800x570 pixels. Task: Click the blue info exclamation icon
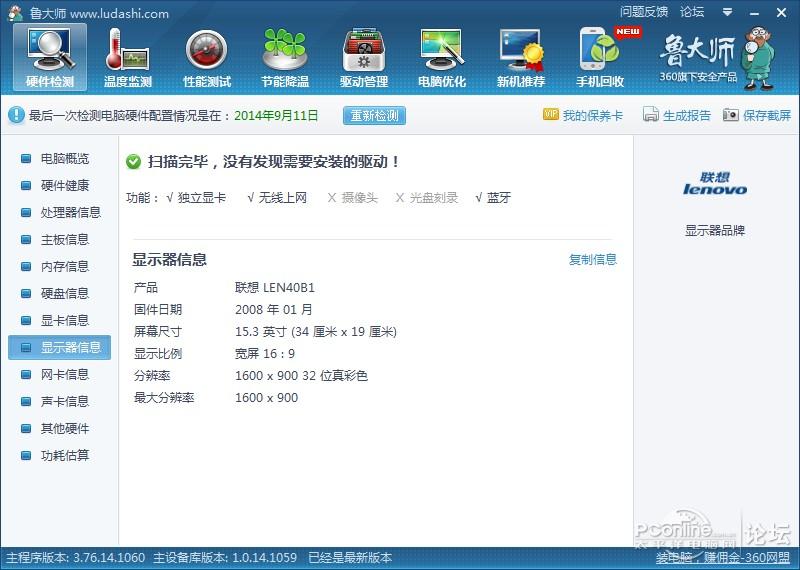click(16, 115)
